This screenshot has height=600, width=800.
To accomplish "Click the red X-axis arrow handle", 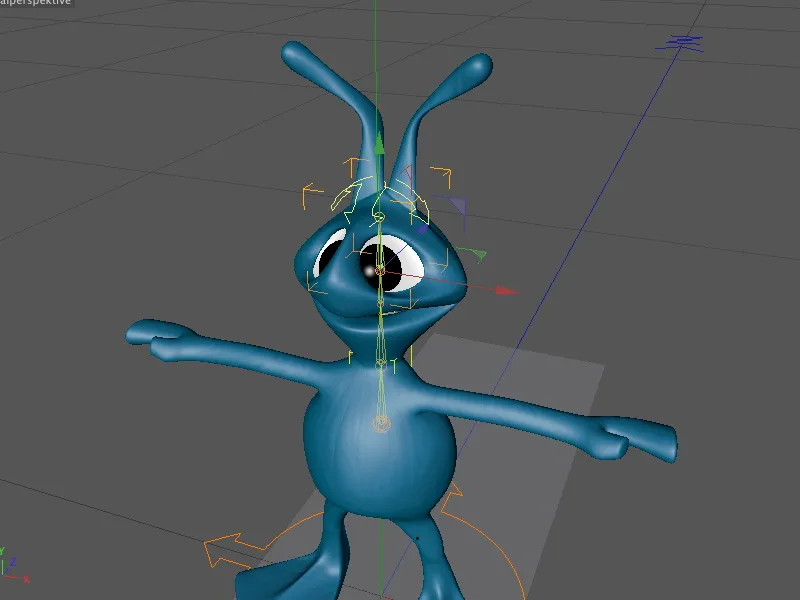I will coord(507,291).
